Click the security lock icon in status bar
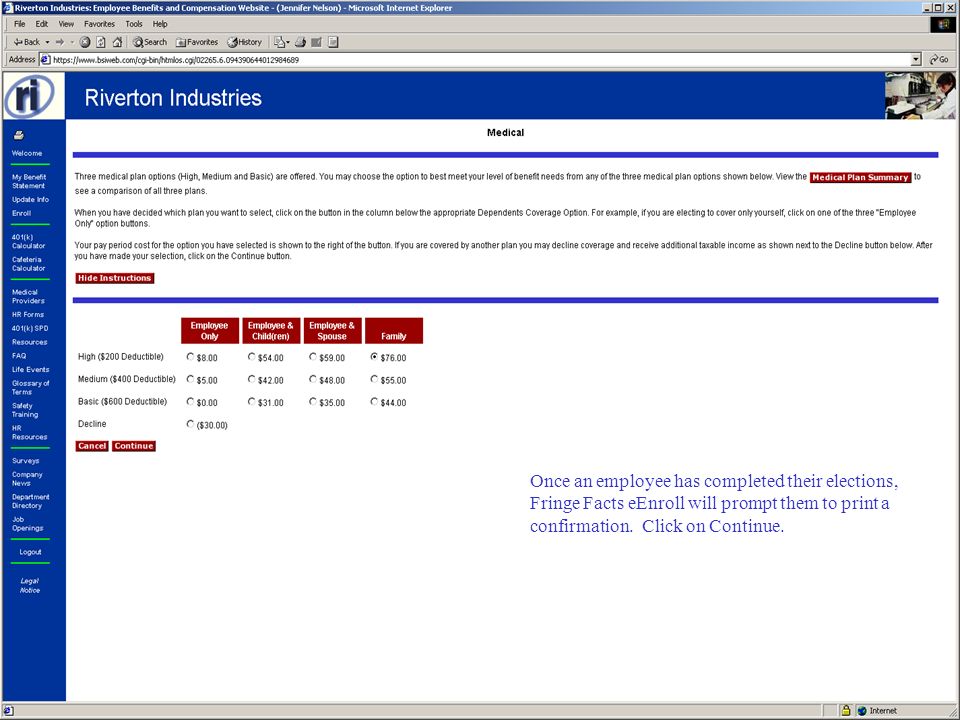Screen dimensions: 960x720 846,710
